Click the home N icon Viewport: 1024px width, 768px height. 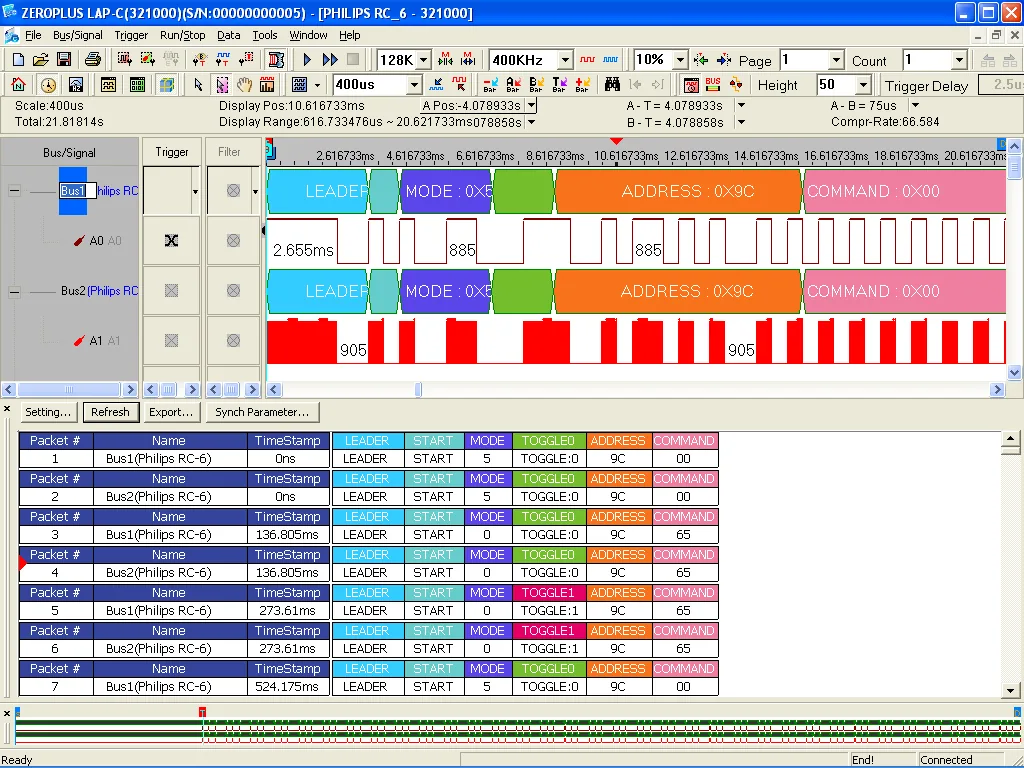click(x=18, y=84)
